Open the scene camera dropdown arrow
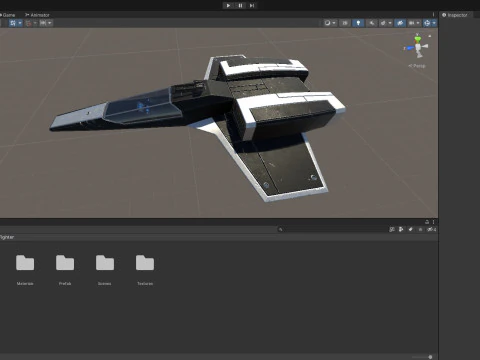480x360 pixels. click(418, 23)
